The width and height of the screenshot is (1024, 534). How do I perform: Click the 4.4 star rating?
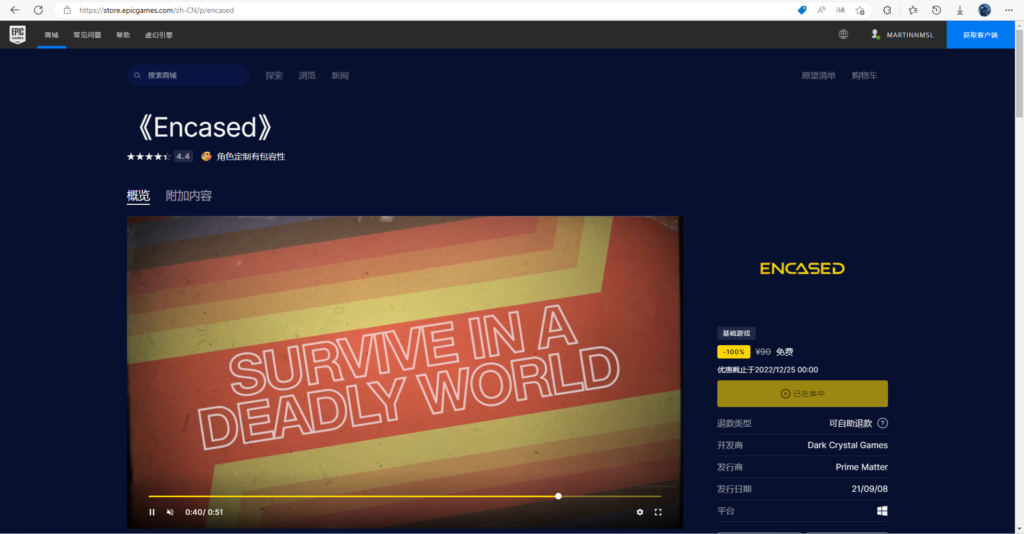159,156
